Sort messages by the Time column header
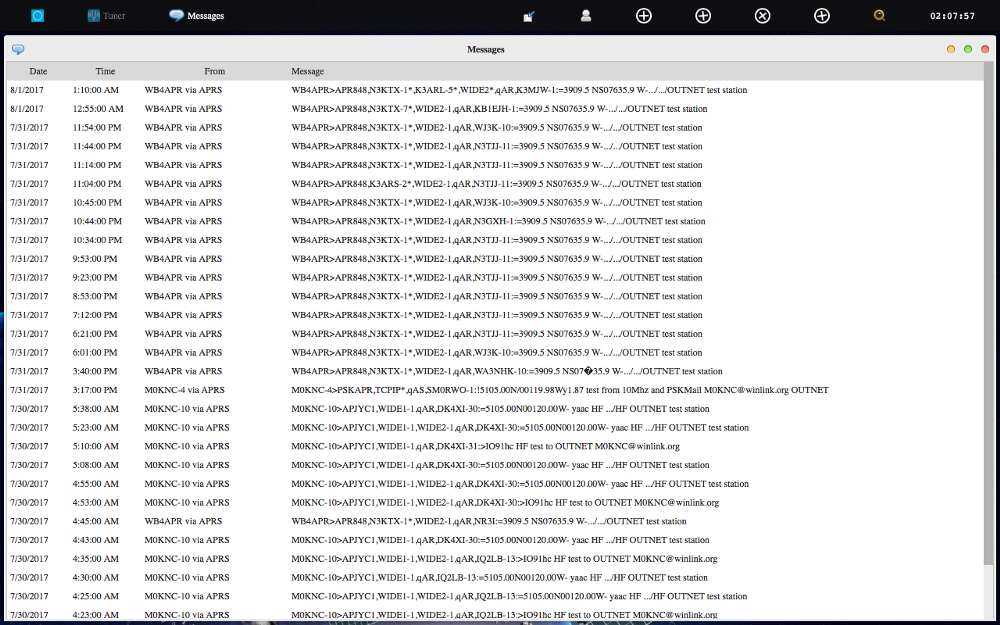Viewport: 1000px width, 625px height. click(x=105, y=71)
